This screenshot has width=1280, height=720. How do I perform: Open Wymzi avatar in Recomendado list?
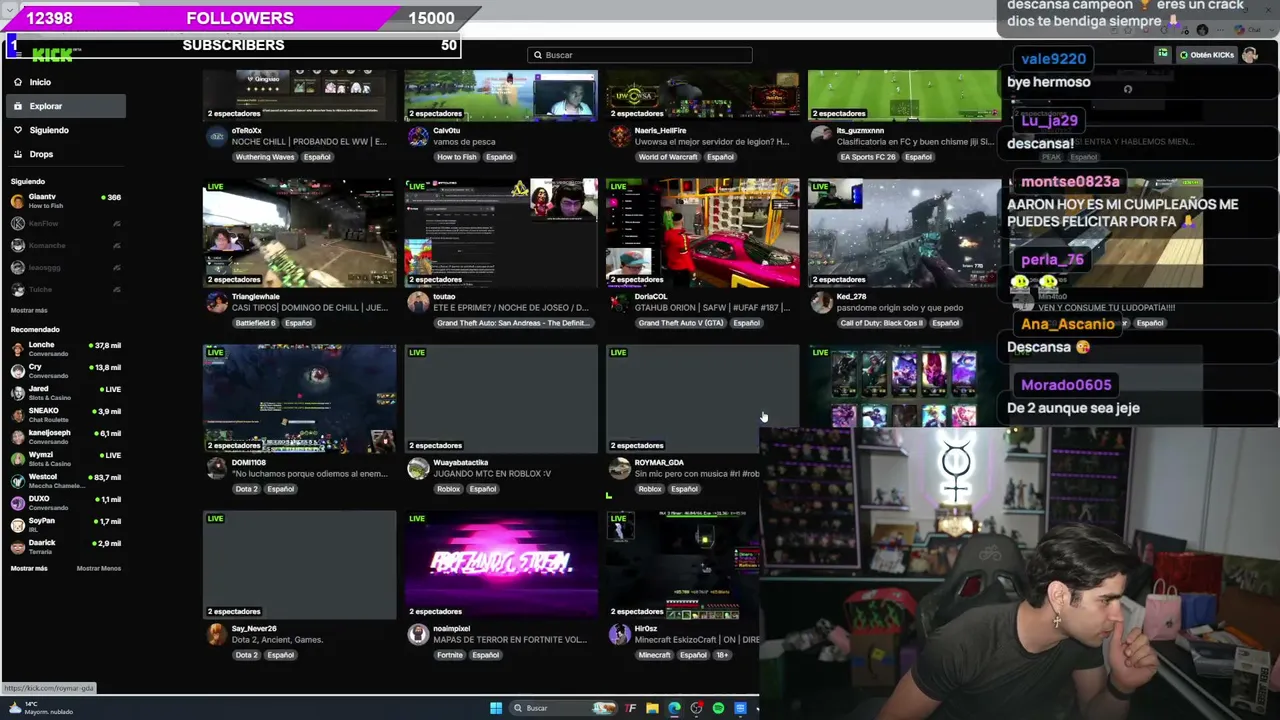[x=17, y=459]
